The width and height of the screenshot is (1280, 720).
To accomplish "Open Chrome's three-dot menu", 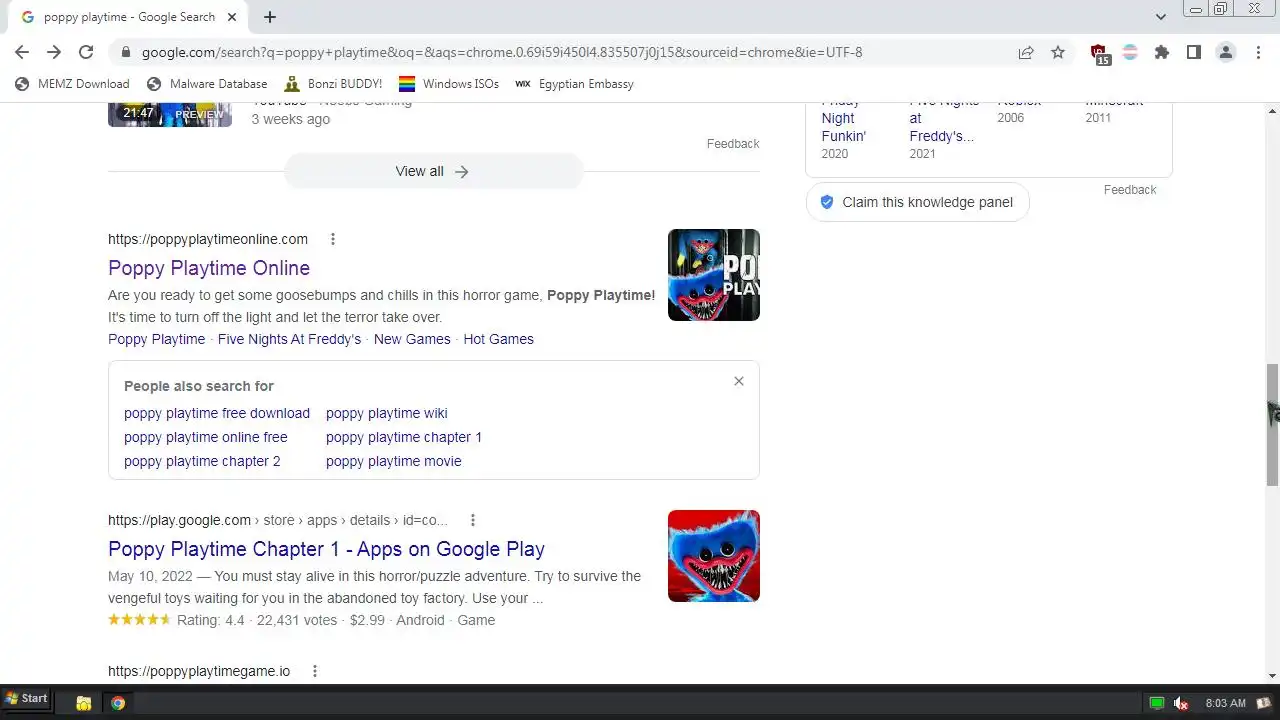I will tap(1258, 52).
